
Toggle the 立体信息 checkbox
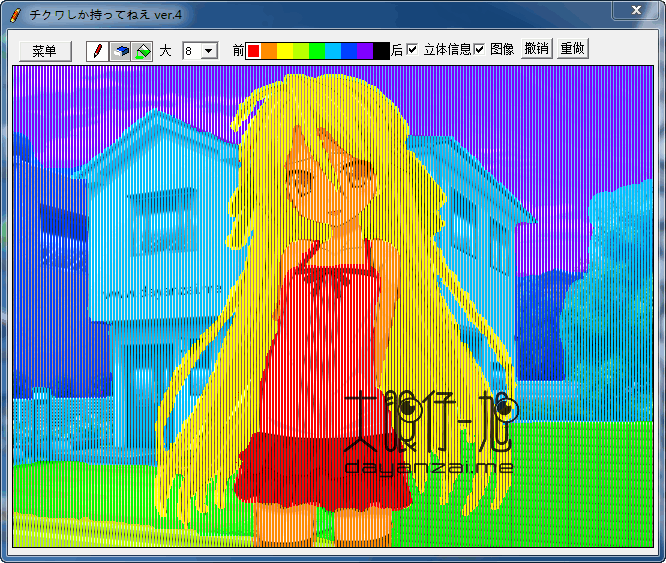coord(412,49)
